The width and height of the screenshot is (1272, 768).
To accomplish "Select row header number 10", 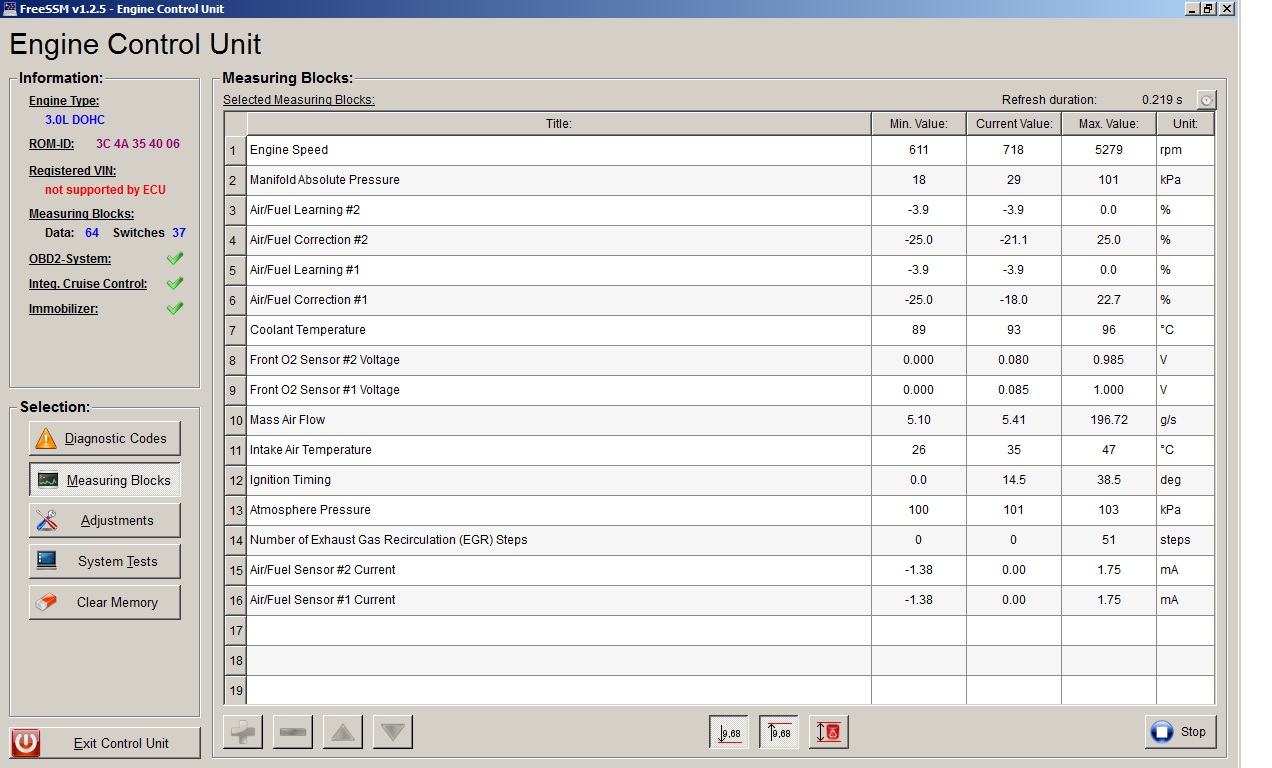I will (235, 420).
